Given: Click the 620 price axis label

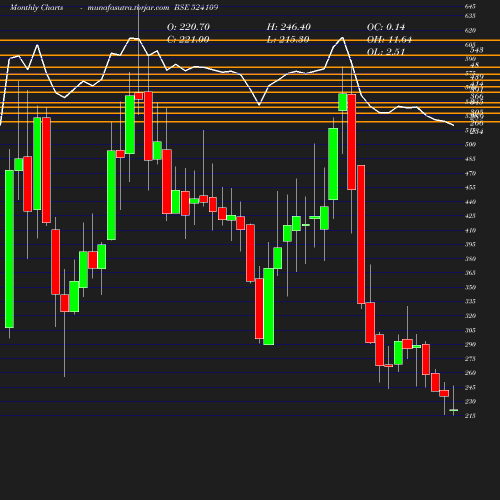Looking at the screenshot, I should tap(470, 30).
